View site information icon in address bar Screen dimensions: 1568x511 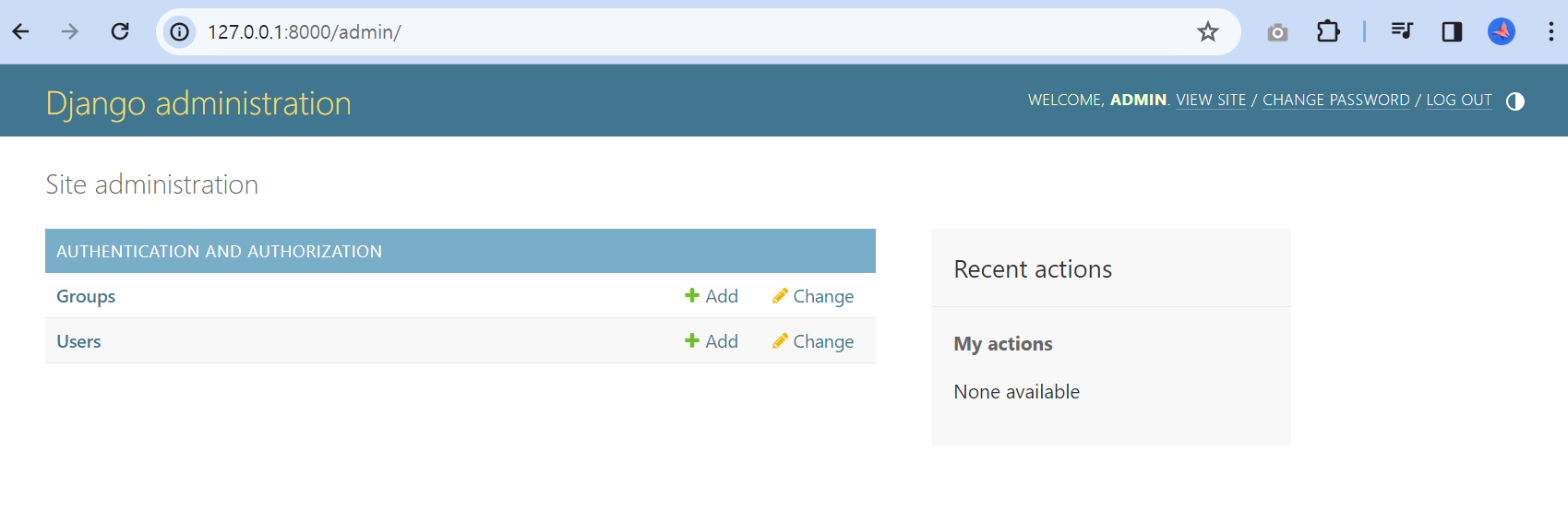[180, 32]
